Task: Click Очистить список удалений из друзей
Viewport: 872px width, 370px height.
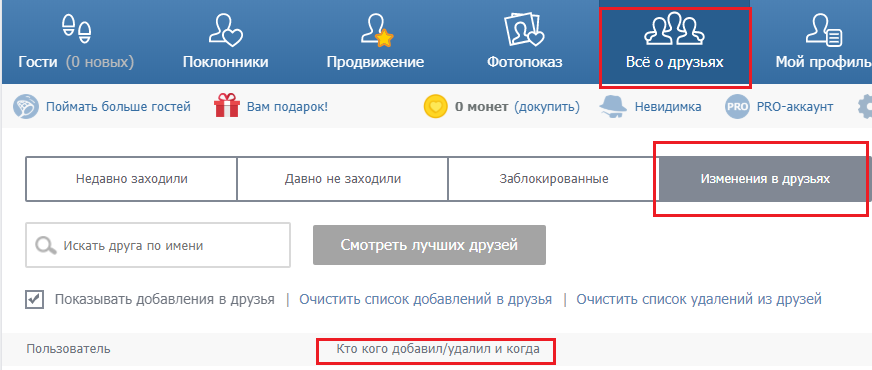Action: pyautogui.click(x=699, y=299)
